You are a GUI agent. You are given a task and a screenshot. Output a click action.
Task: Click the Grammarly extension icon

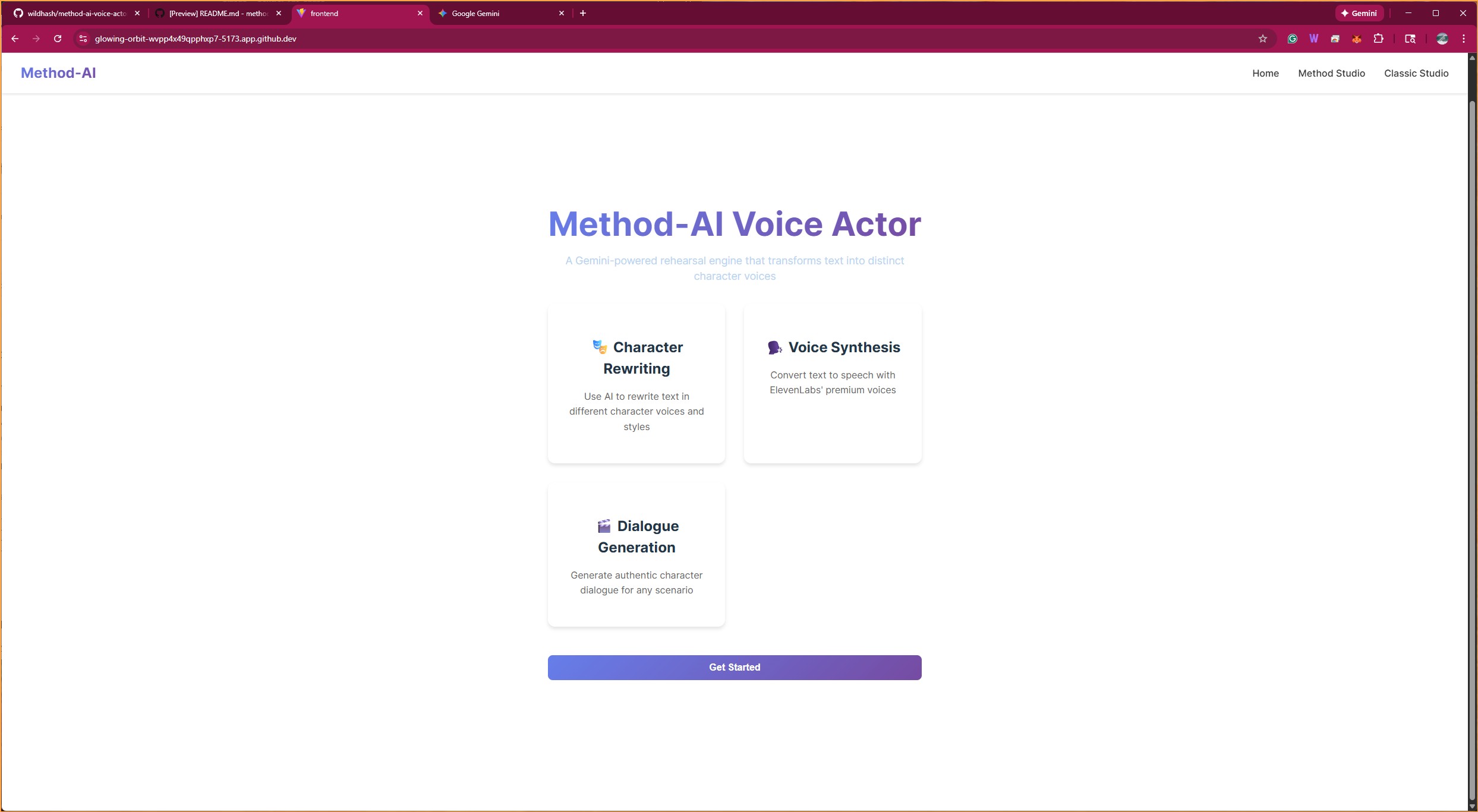coord(1292,39)
